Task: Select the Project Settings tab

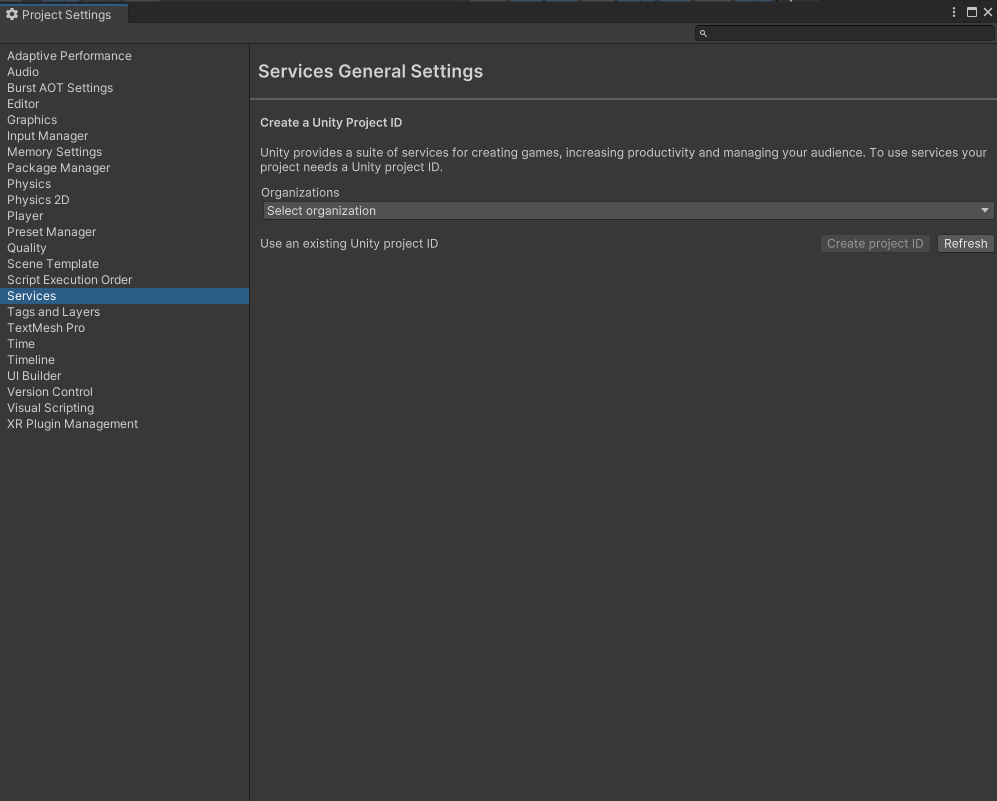Action: click(x=64, y=14)
